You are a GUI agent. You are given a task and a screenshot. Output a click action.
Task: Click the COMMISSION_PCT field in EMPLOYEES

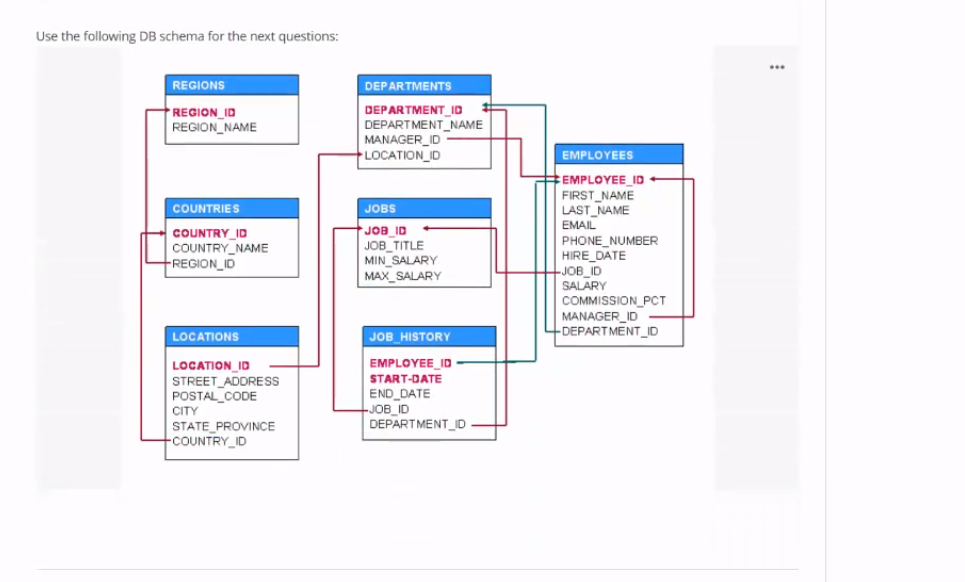(x=613, y=300)
